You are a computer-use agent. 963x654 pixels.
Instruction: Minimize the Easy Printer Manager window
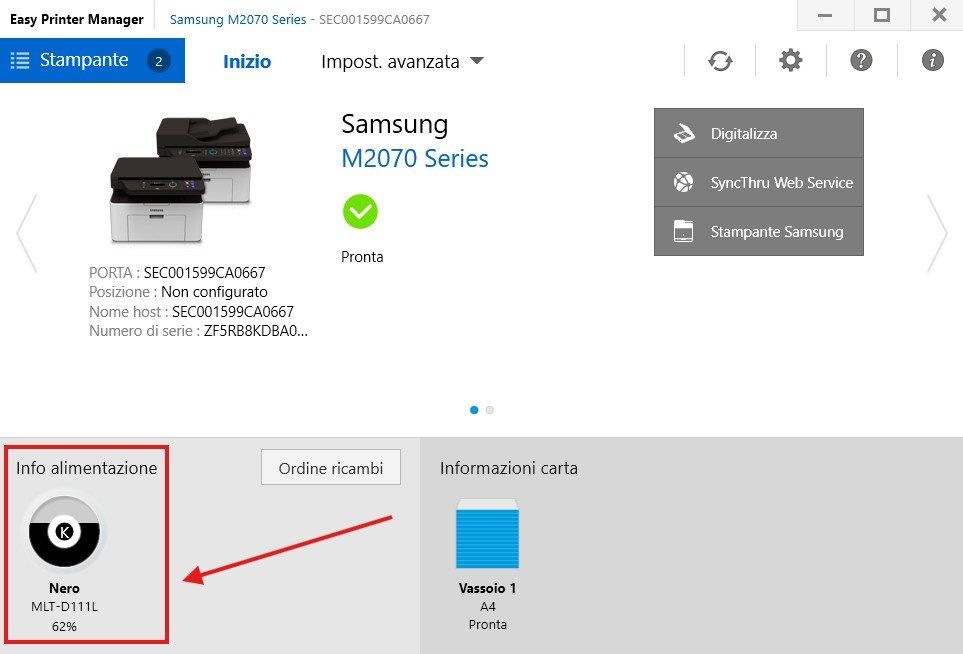825,15
